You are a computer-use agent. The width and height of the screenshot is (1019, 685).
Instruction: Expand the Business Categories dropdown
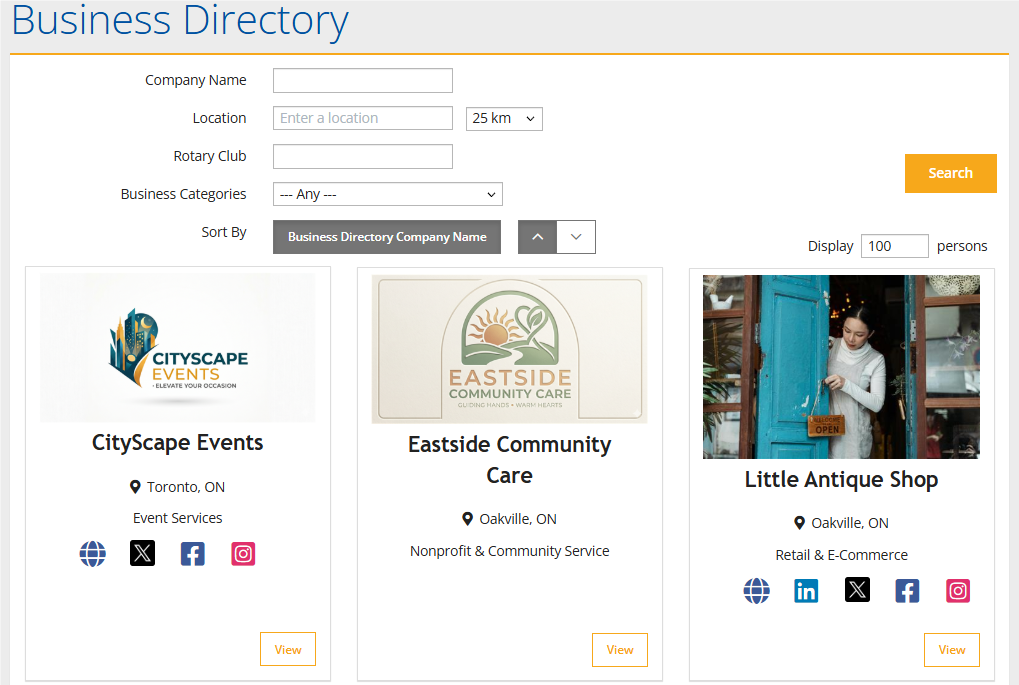coord(388,194)
